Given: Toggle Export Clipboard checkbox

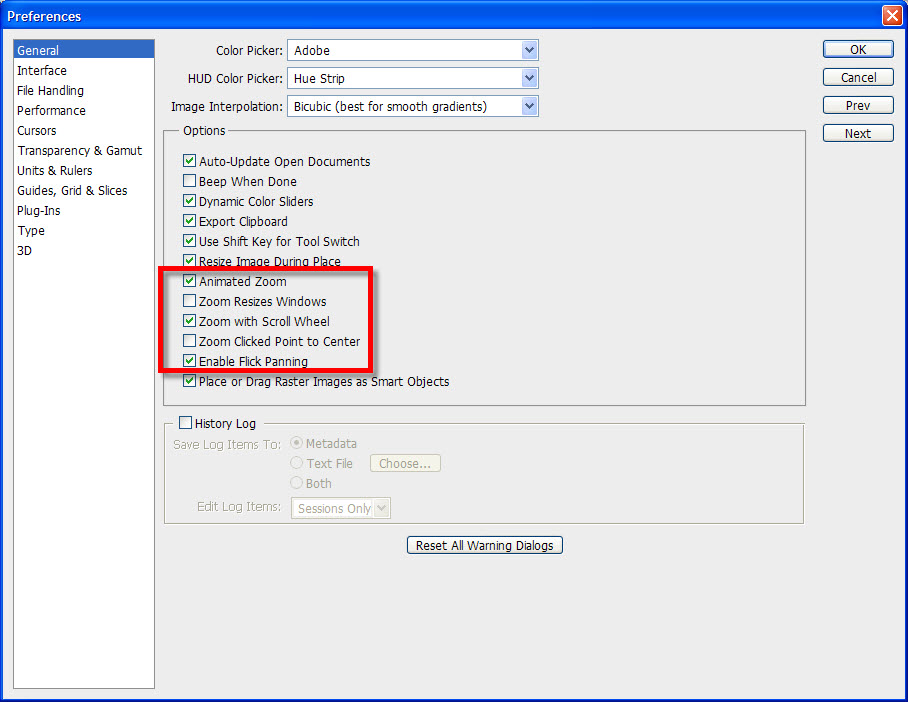Looking at the screenshot, I should pos(189,221).
